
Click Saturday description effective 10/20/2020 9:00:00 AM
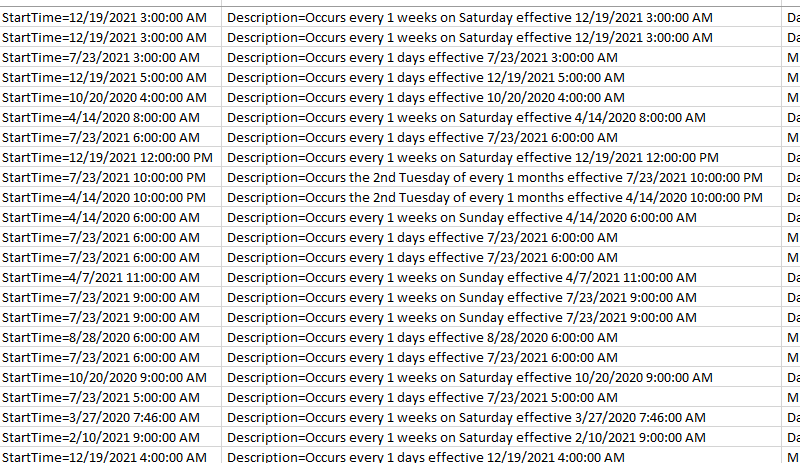click(502, 378)
